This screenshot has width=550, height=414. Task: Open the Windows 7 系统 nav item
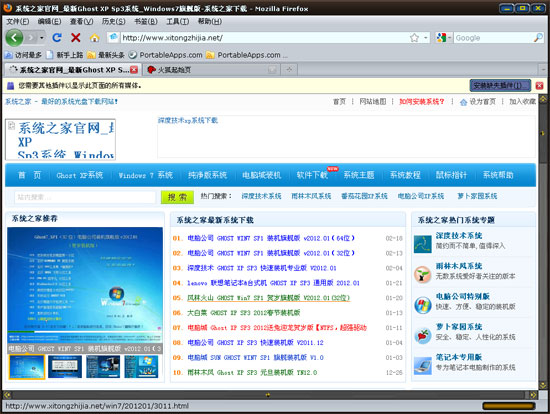coord(146,175)
